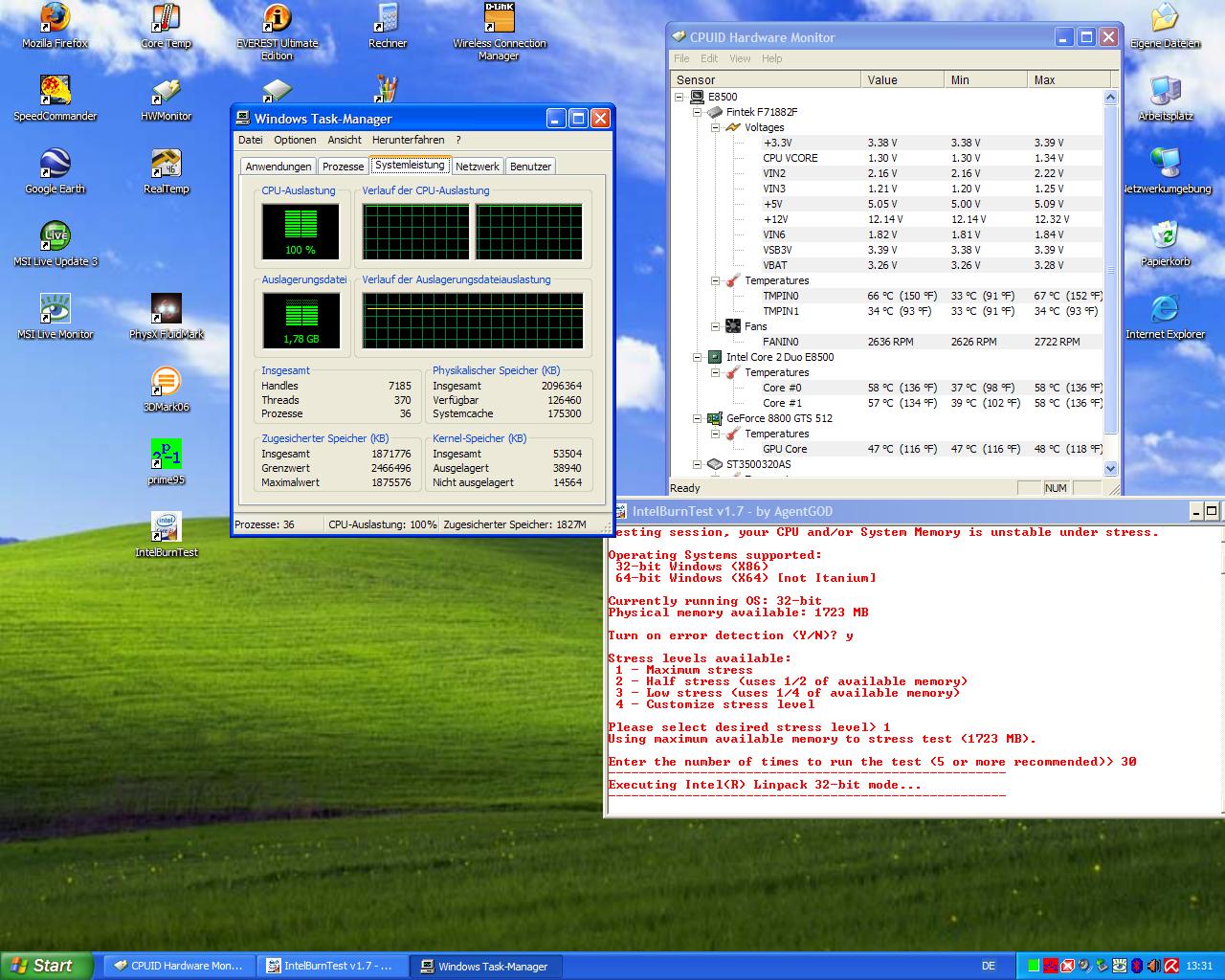The height and width of the screenshot is (980, 1225).
Task: Click the volume speaker tray icon
Action: tap(1154, 966)
